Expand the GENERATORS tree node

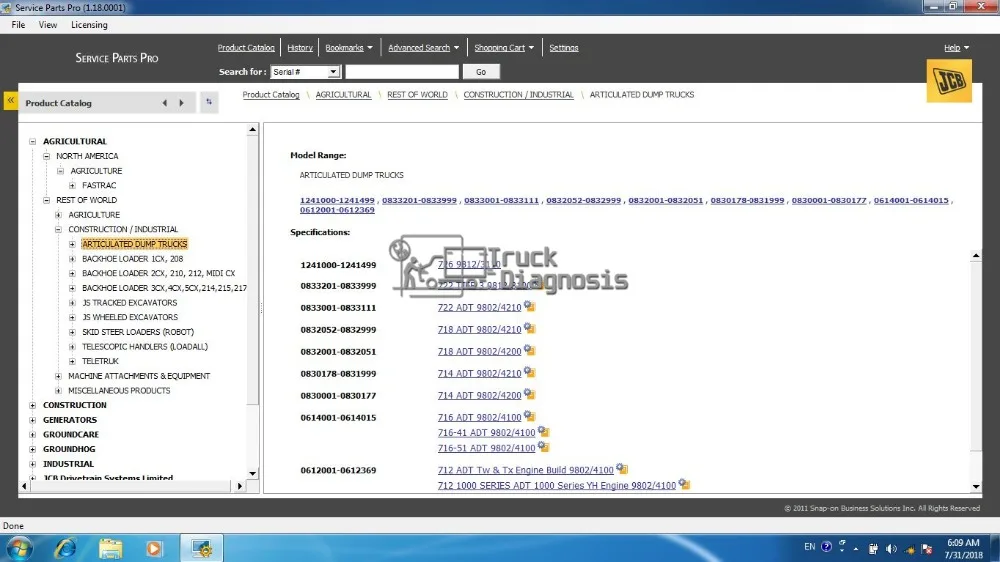coord(33,420)
